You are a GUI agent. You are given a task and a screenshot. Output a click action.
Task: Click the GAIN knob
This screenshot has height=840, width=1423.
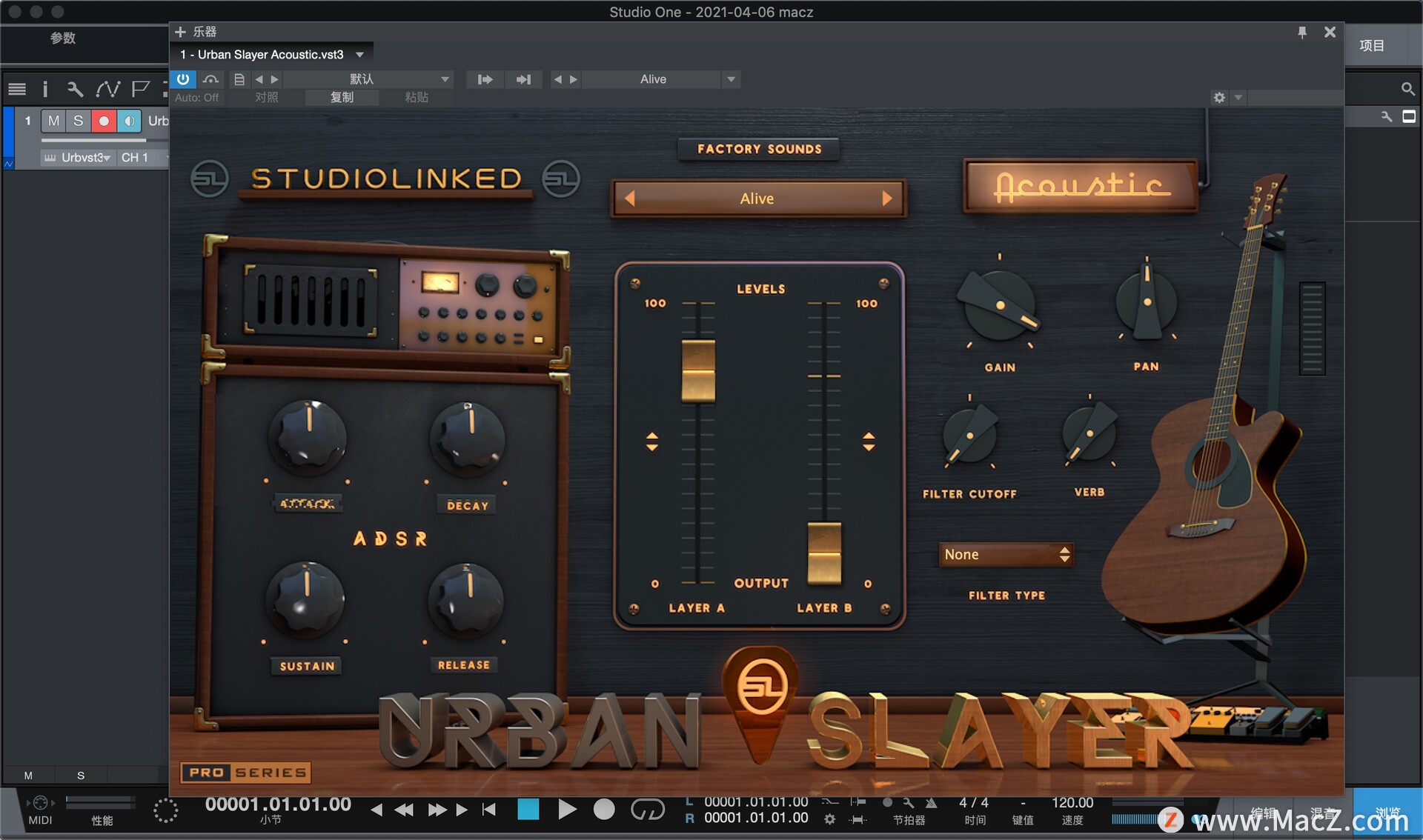point(999,305)
